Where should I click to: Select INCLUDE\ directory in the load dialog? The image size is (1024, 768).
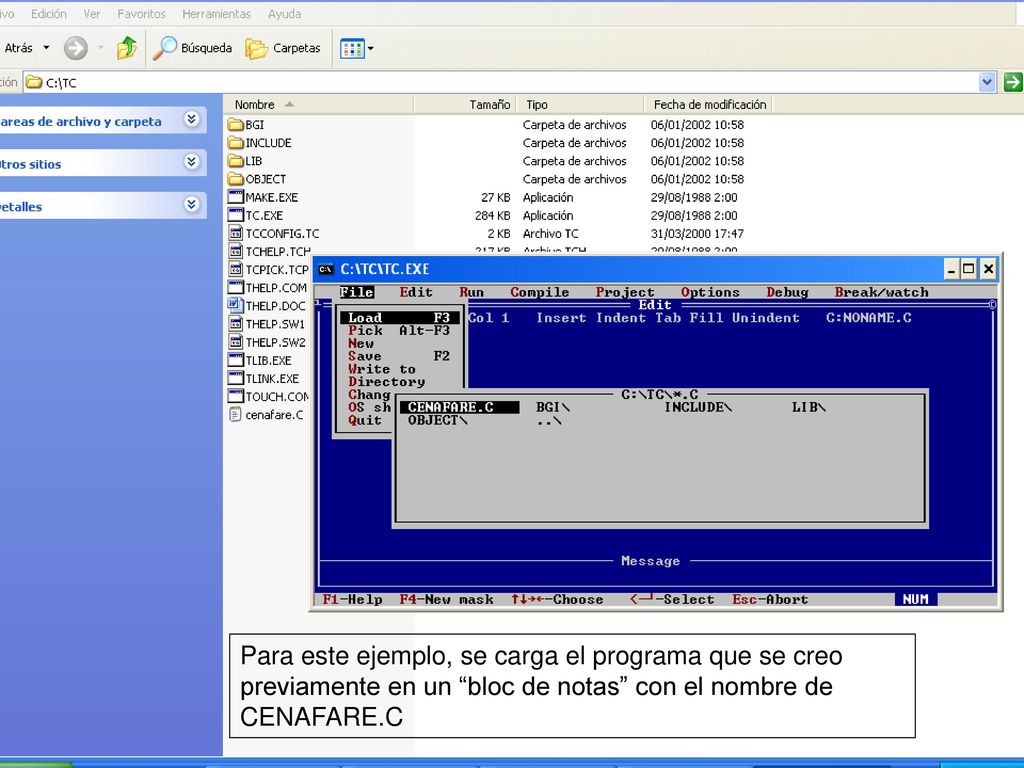point(698,408)
